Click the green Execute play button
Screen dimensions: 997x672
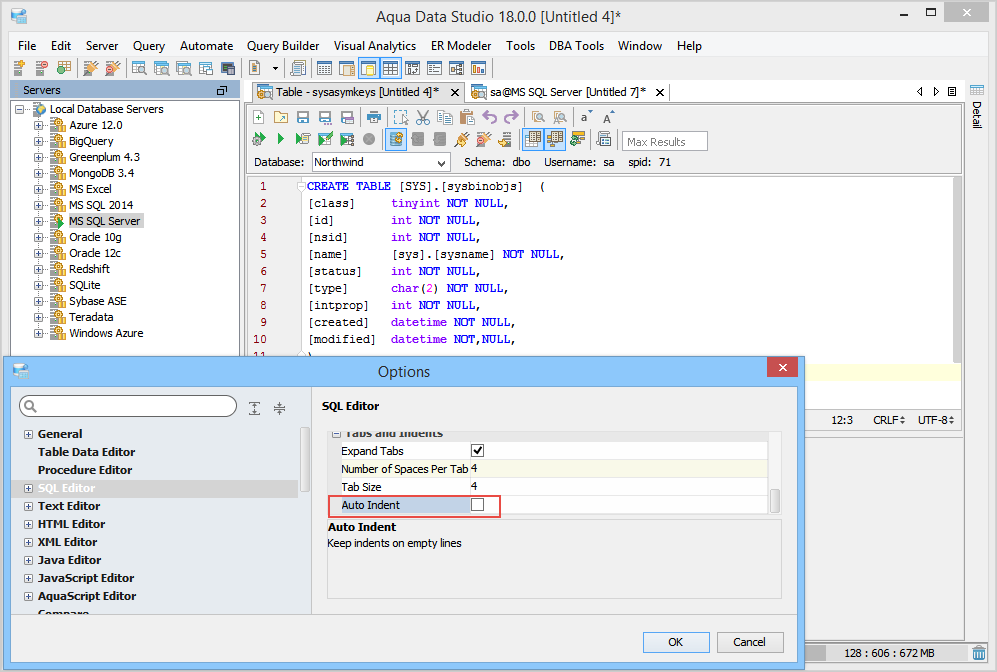tap(280, 139)
